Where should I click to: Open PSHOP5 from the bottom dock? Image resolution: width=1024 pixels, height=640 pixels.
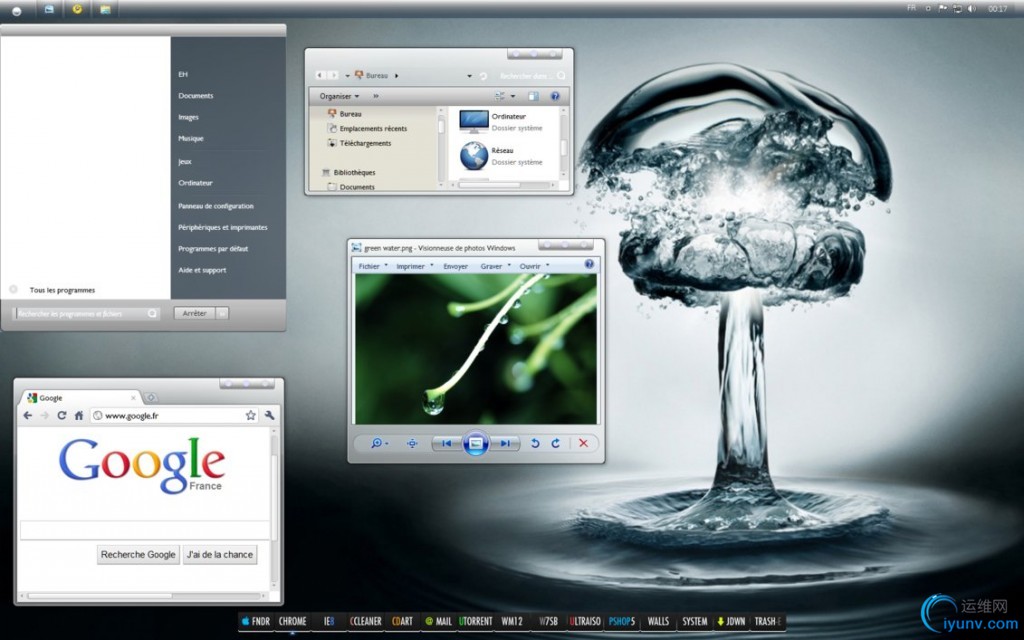coord(622,621)
